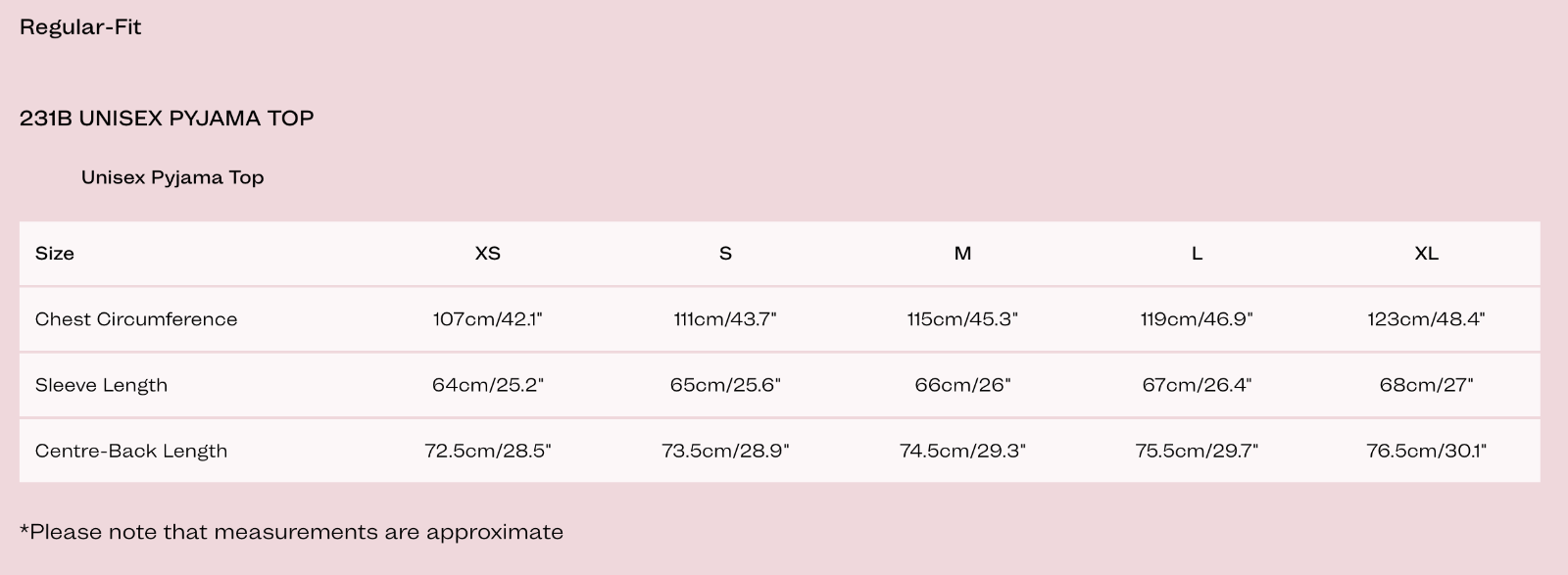This screenshot has height=575, width=1568.
Task: Select the XL size column header
Action: [x=1427, y=253]
